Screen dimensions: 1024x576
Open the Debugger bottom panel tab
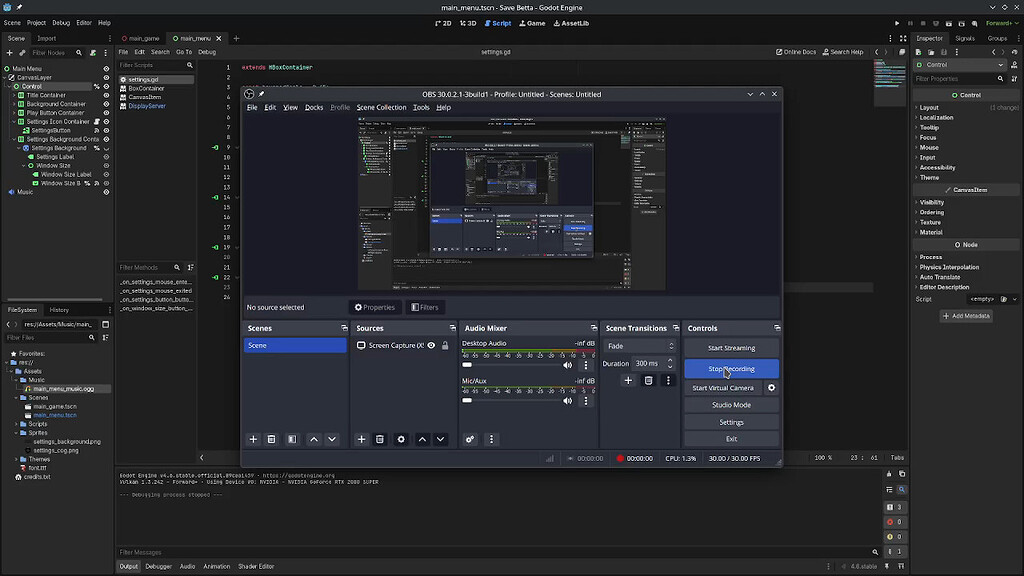(x=159, y=567)
